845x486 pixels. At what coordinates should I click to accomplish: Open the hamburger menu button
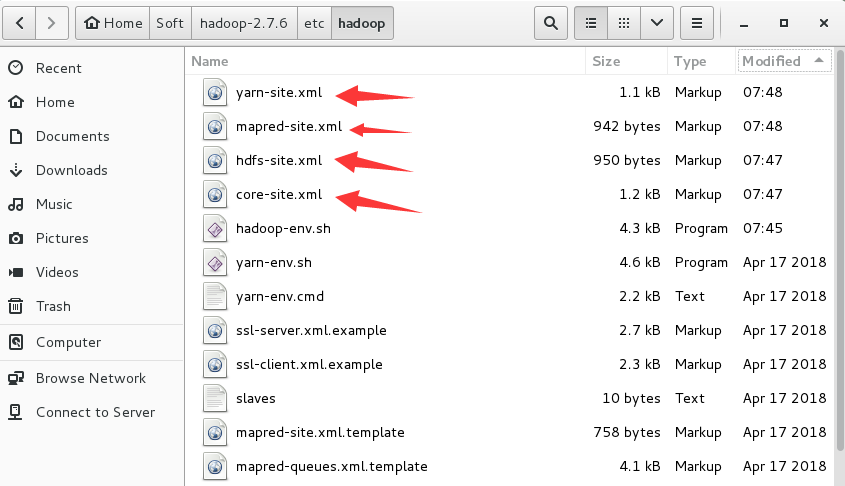click(x=697, y=23)
